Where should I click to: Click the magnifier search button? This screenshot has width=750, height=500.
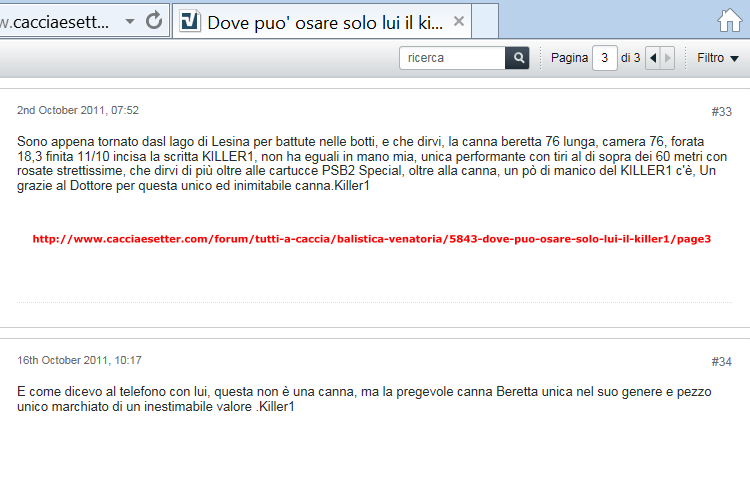(518, 58)
